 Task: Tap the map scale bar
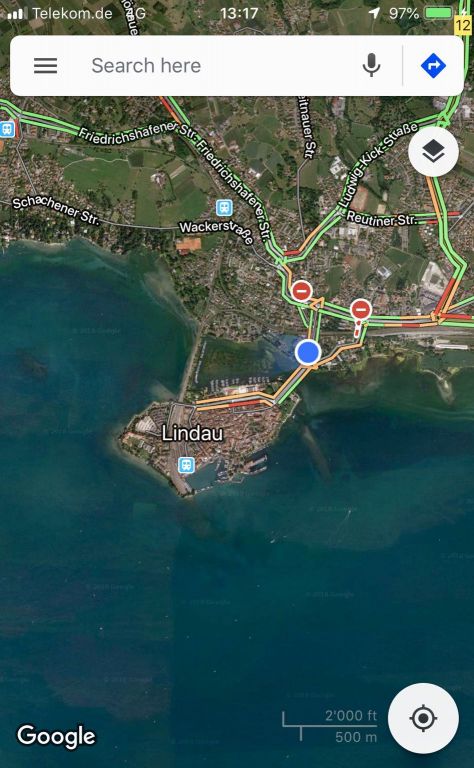click(330, 726)
